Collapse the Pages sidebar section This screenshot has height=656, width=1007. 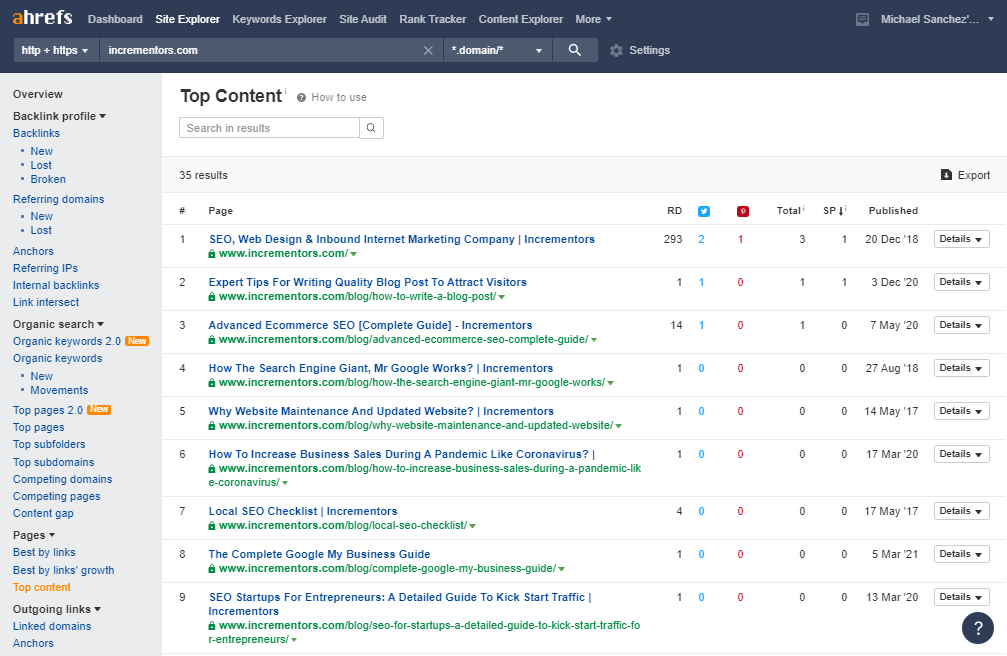click(33, 535)
